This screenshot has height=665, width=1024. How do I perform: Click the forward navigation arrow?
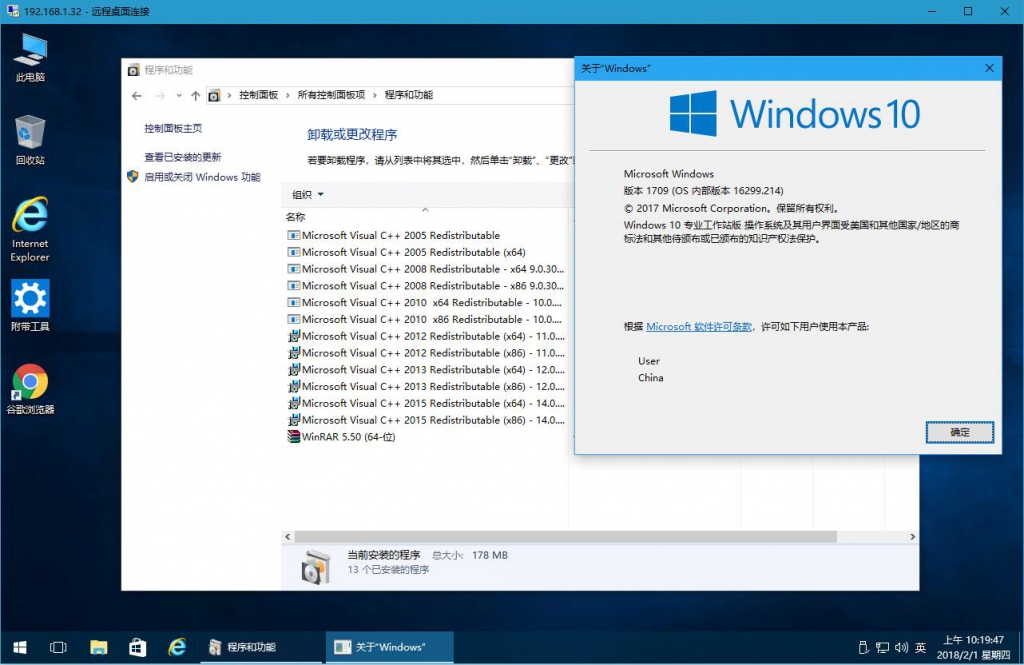[160, 96]
